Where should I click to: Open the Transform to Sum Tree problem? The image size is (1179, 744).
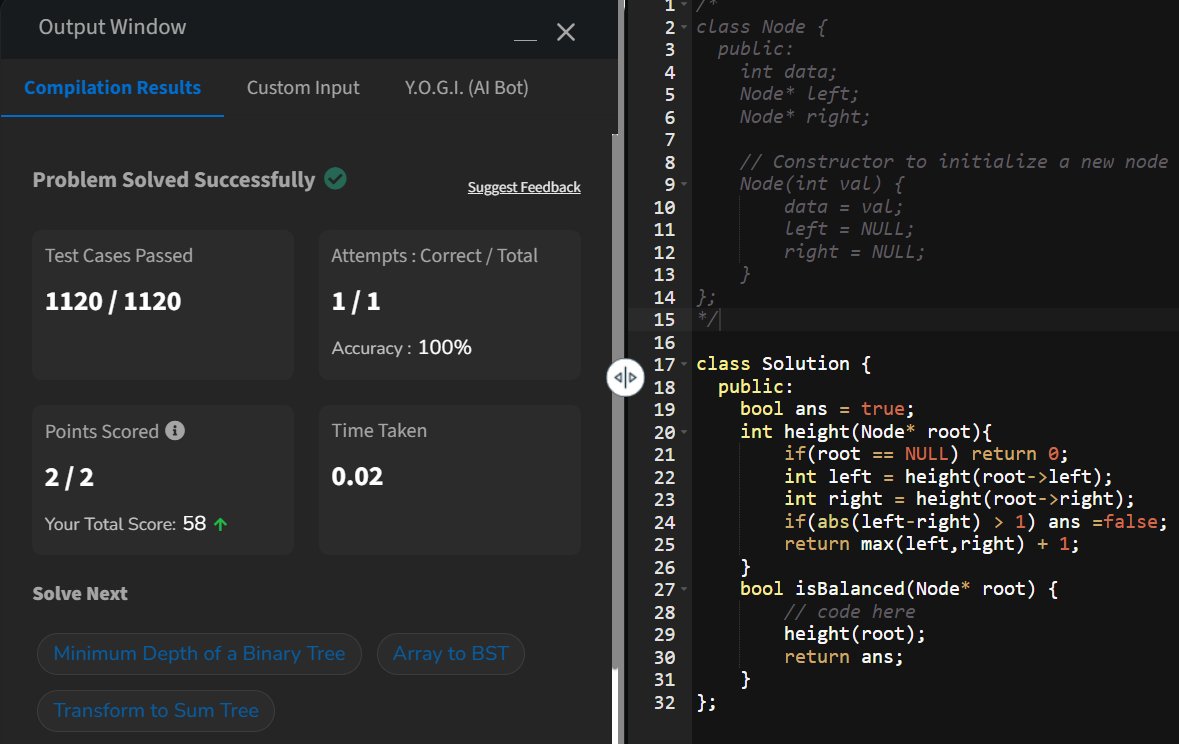coord(156,711)
